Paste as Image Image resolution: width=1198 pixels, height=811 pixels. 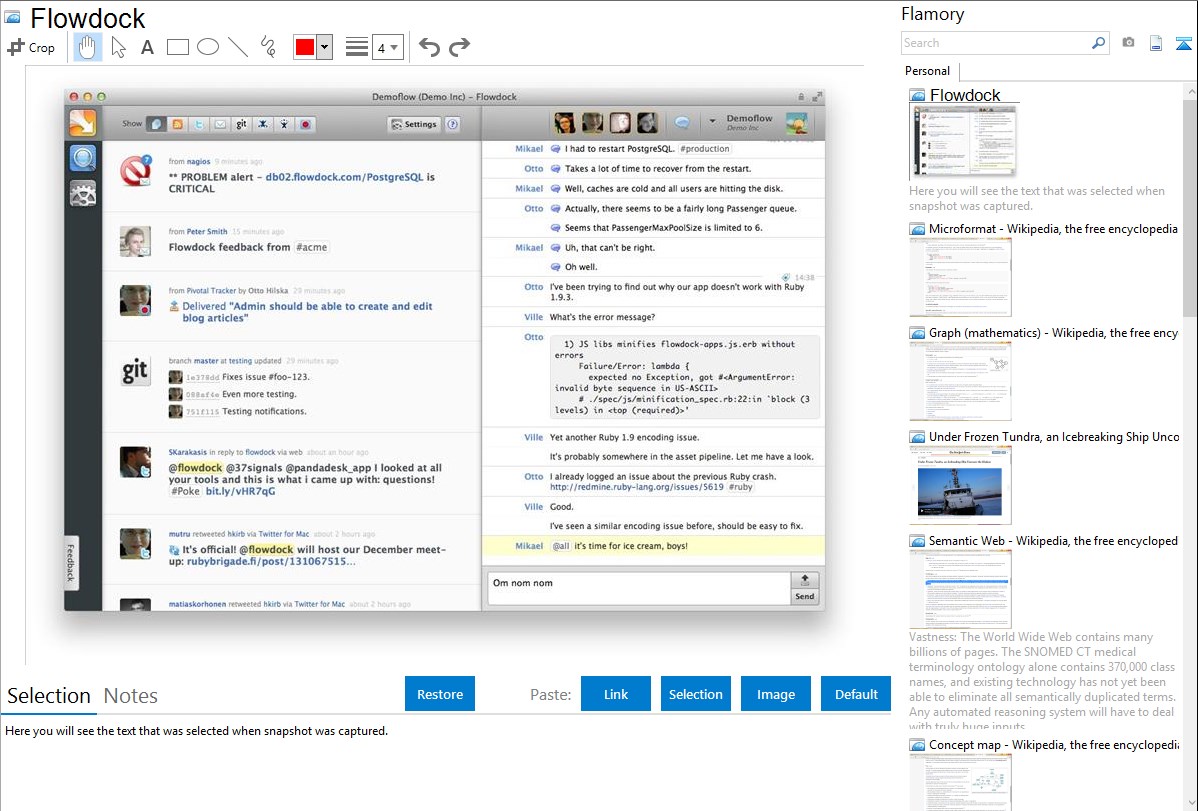click(775, 694)
